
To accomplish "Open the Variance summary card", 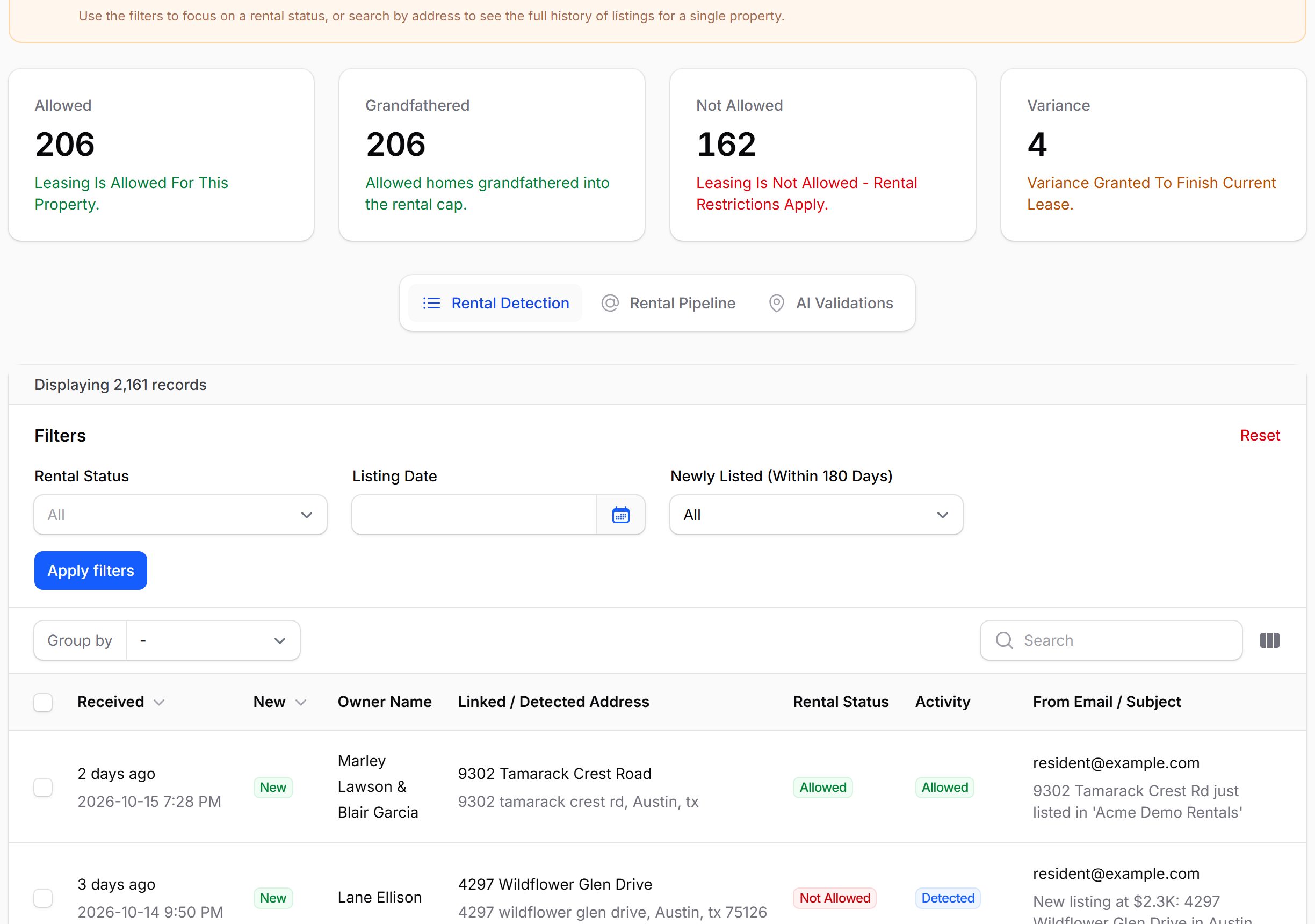I will [1153, 155].
